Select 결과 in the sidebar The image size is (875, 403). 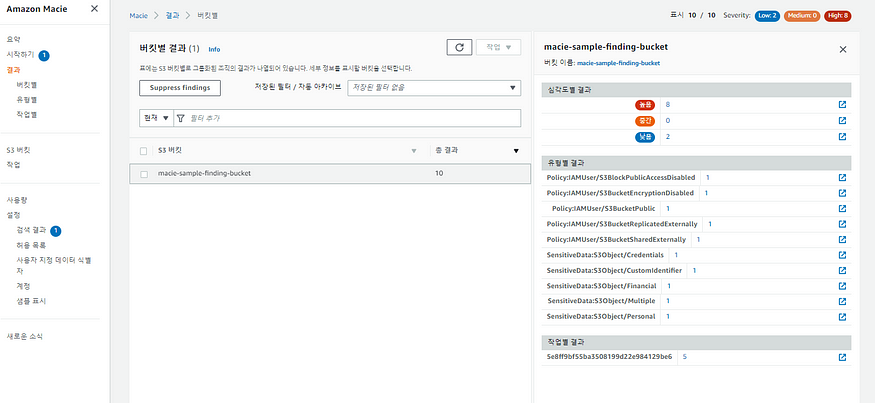pyautogui.click(x=13, y=70)
